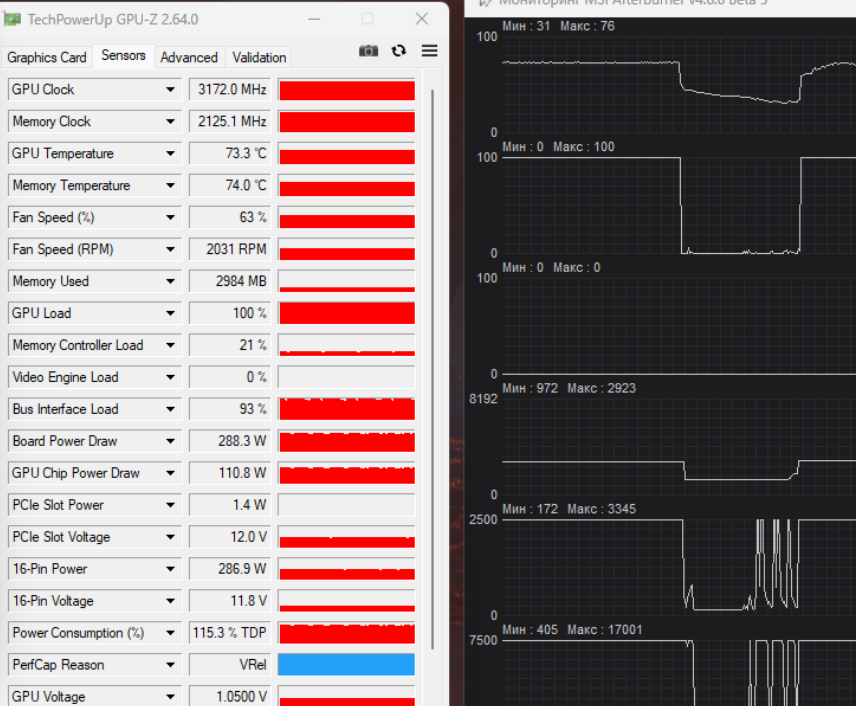Screen dimensions: 856x706
Task: Click the GPU-Z application icon in title bar
Action: coord(12,20)
